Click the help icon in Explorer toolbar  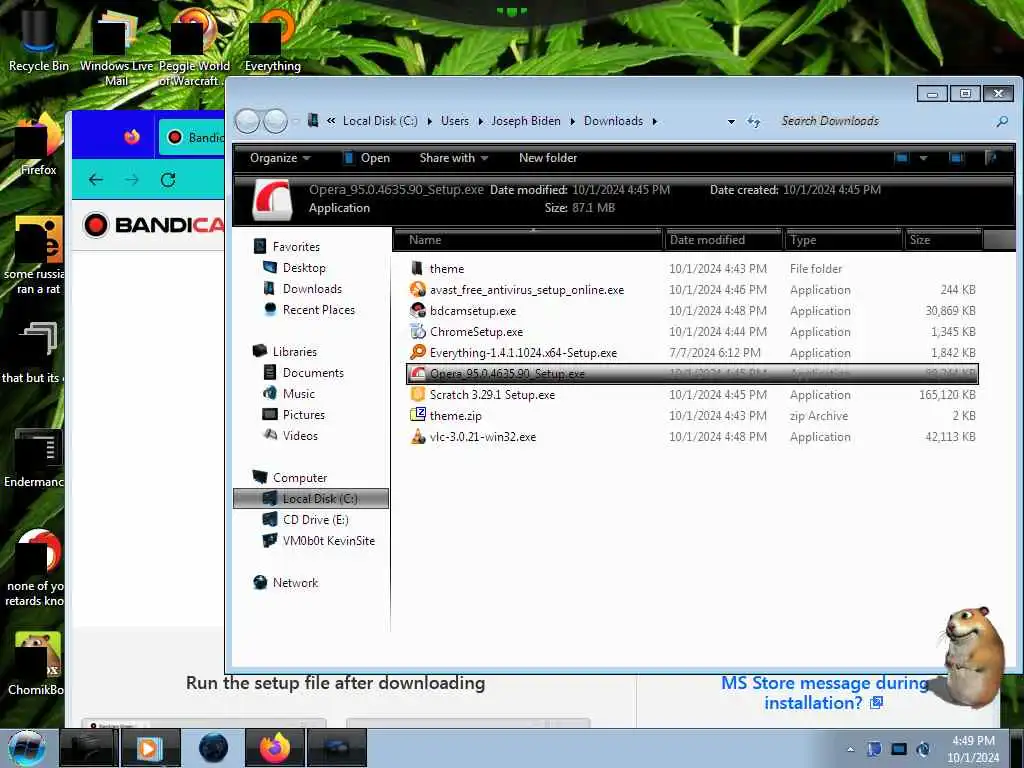tap(991, 158)
